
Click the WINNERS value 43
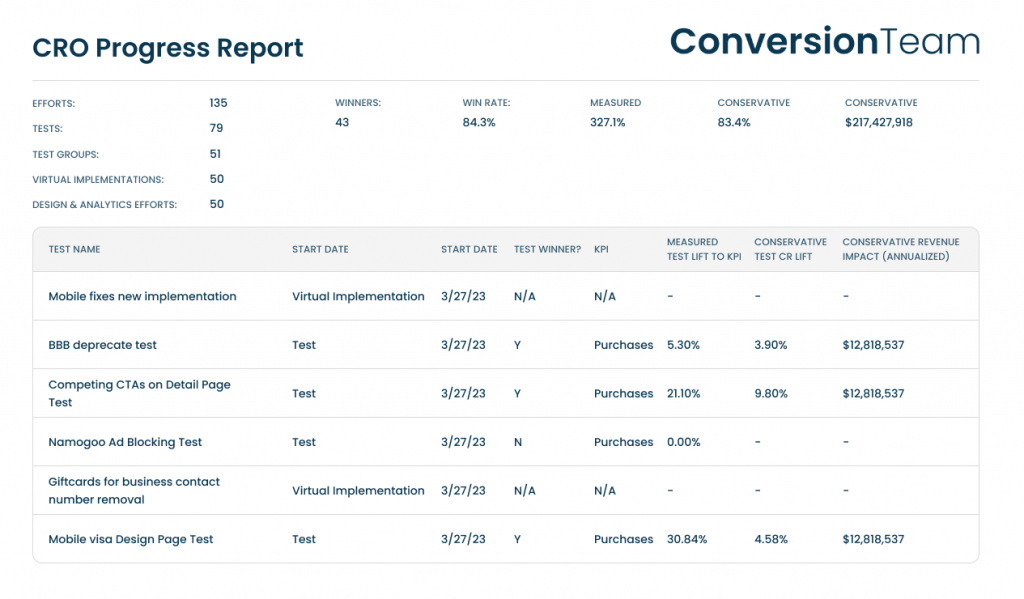(x=342, y=122)
